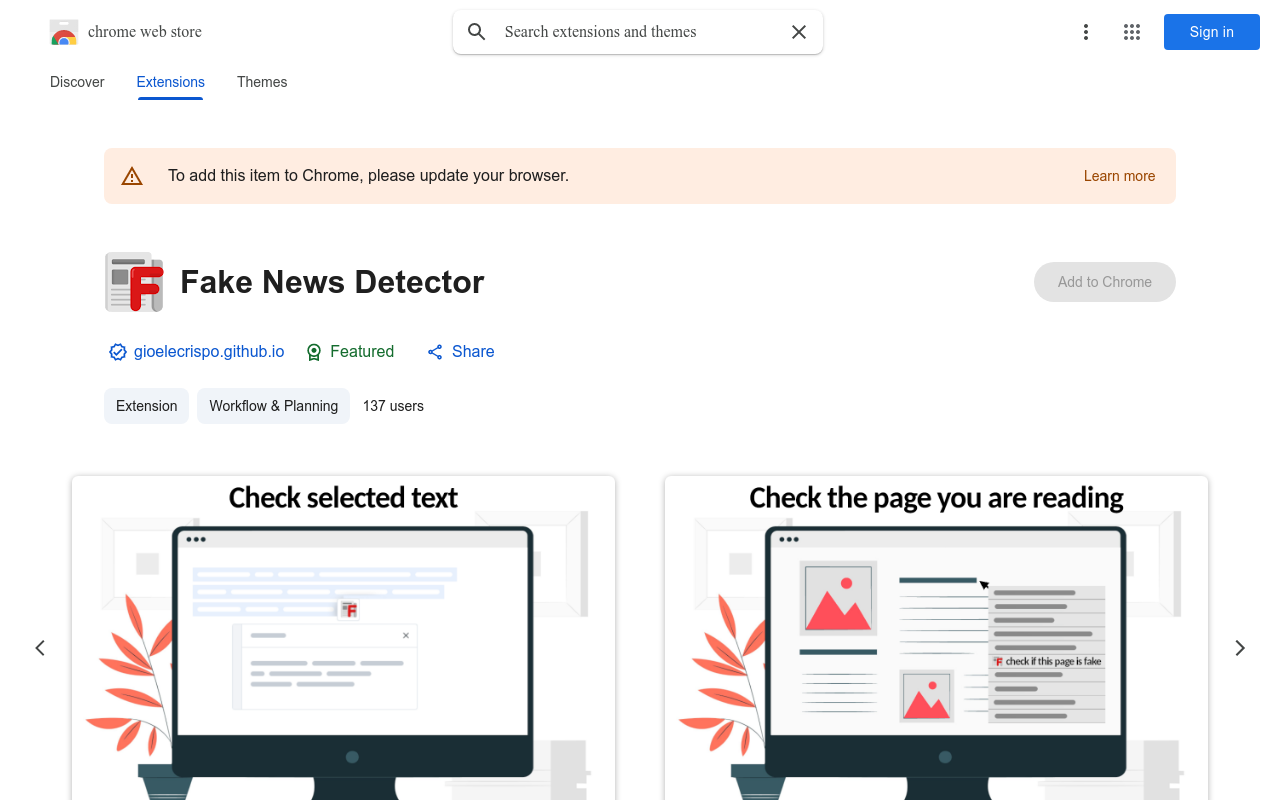Viewport: 1280px width, 800px height.
Task: Click the verified publisher badge icon
Action: (x=118, y=352)
